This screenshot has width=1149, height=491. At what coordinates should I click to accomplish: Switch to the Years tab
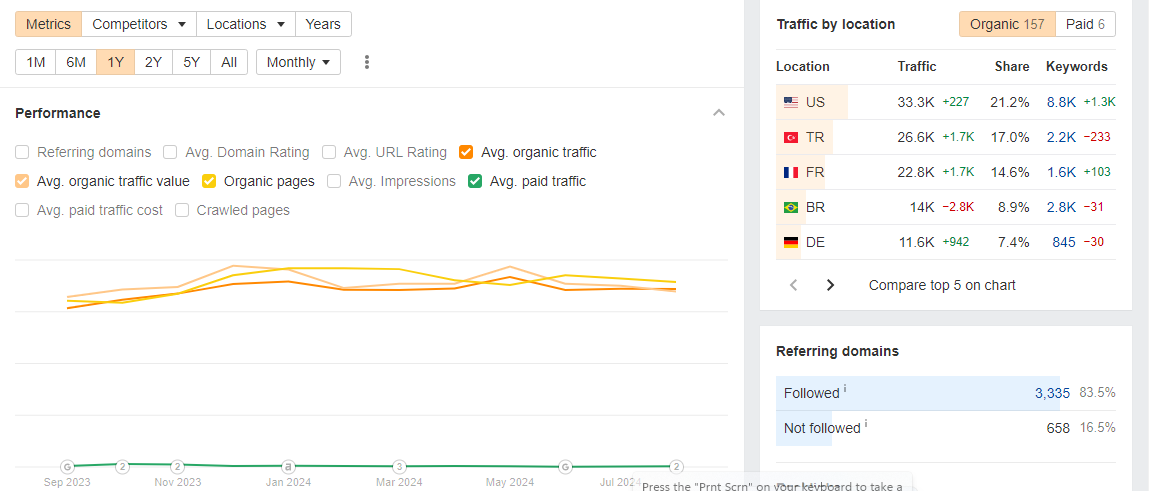click(323, 24)
